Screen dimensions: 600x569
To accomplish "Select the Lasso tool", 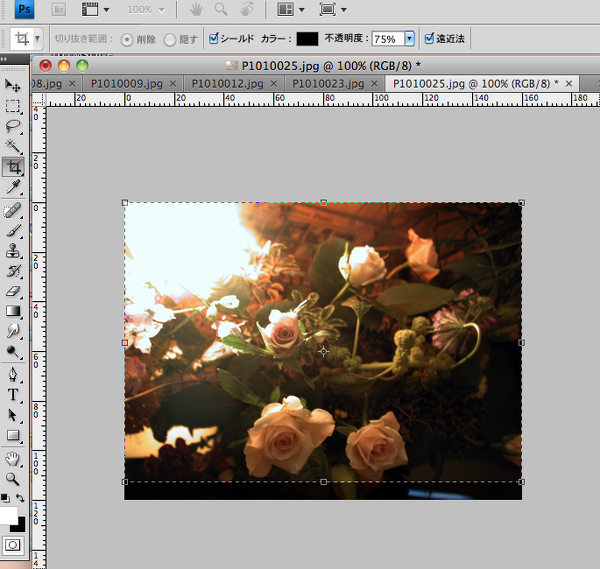I will [x=13, y=126].
